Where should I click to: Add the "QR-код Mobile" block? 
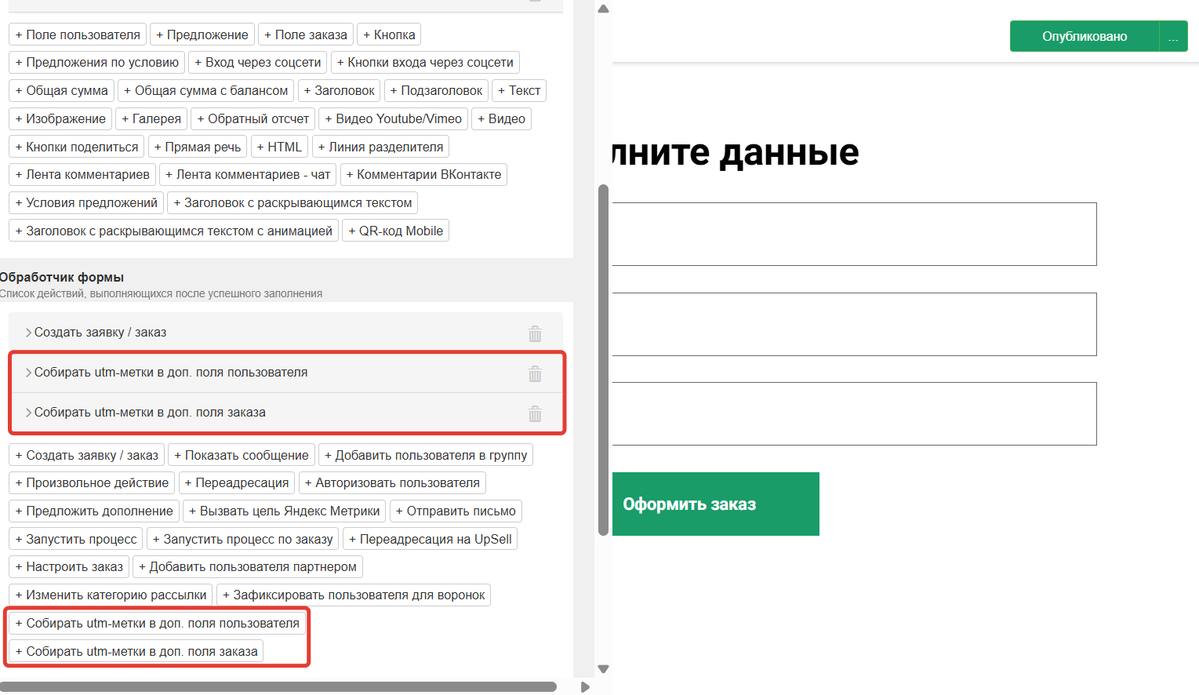(397, 229)
